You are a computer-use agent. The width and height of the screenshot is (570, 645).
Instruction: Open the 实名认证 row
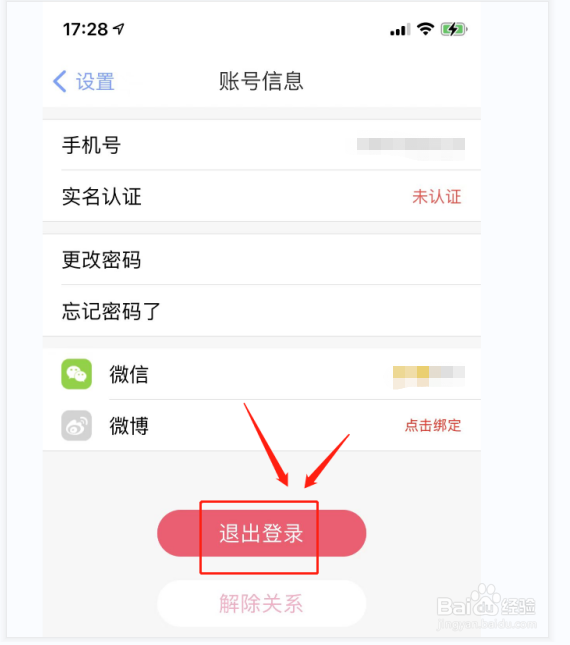(262, 196)
